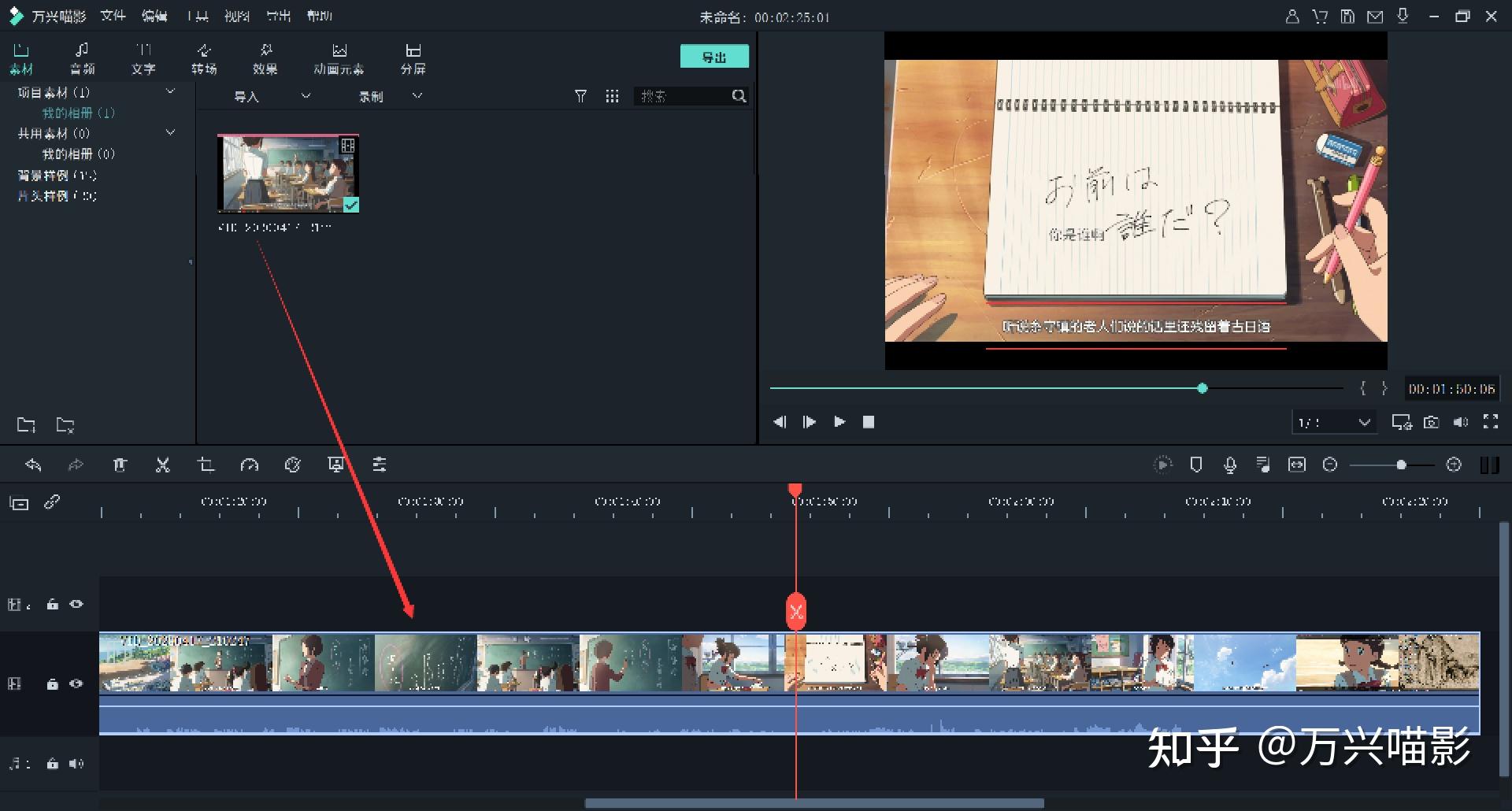Screen dimensions: 1512x811
Task: Open the preview quality 1/2 dropdown
Action: [1334, 423]
